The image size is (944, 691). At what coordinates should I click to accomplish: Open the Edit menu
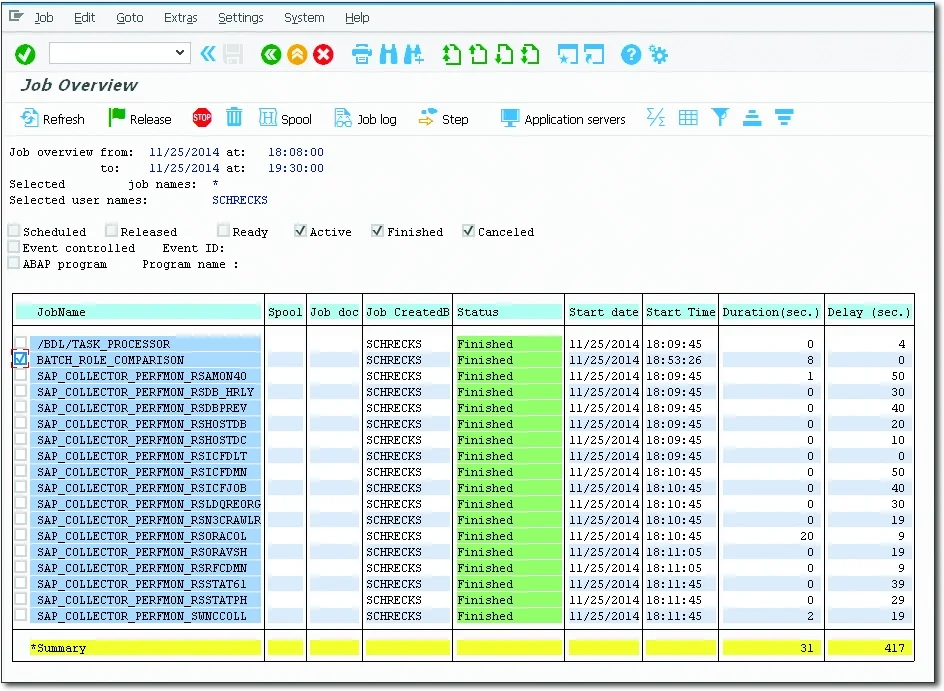pyautogui.click(x=84, y=17)
